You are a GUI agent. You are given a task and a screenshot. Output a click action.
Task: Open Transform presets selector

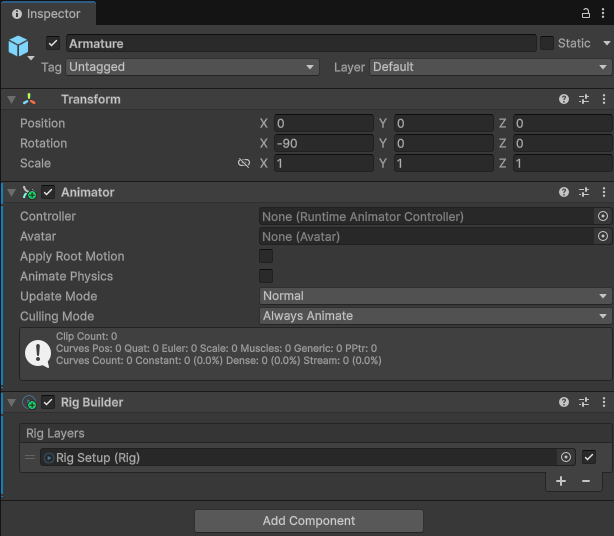[x=584, y=99]
